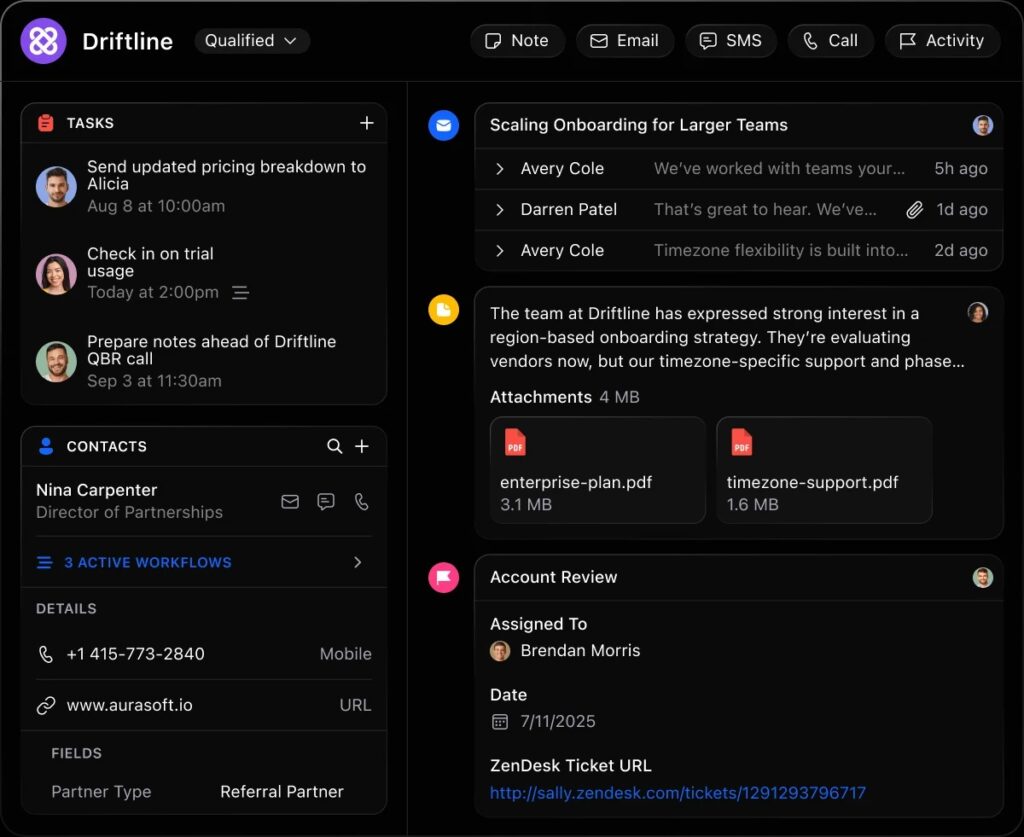The image size is (1024, 837).
Task: Create a new Note
Action: 517,40
